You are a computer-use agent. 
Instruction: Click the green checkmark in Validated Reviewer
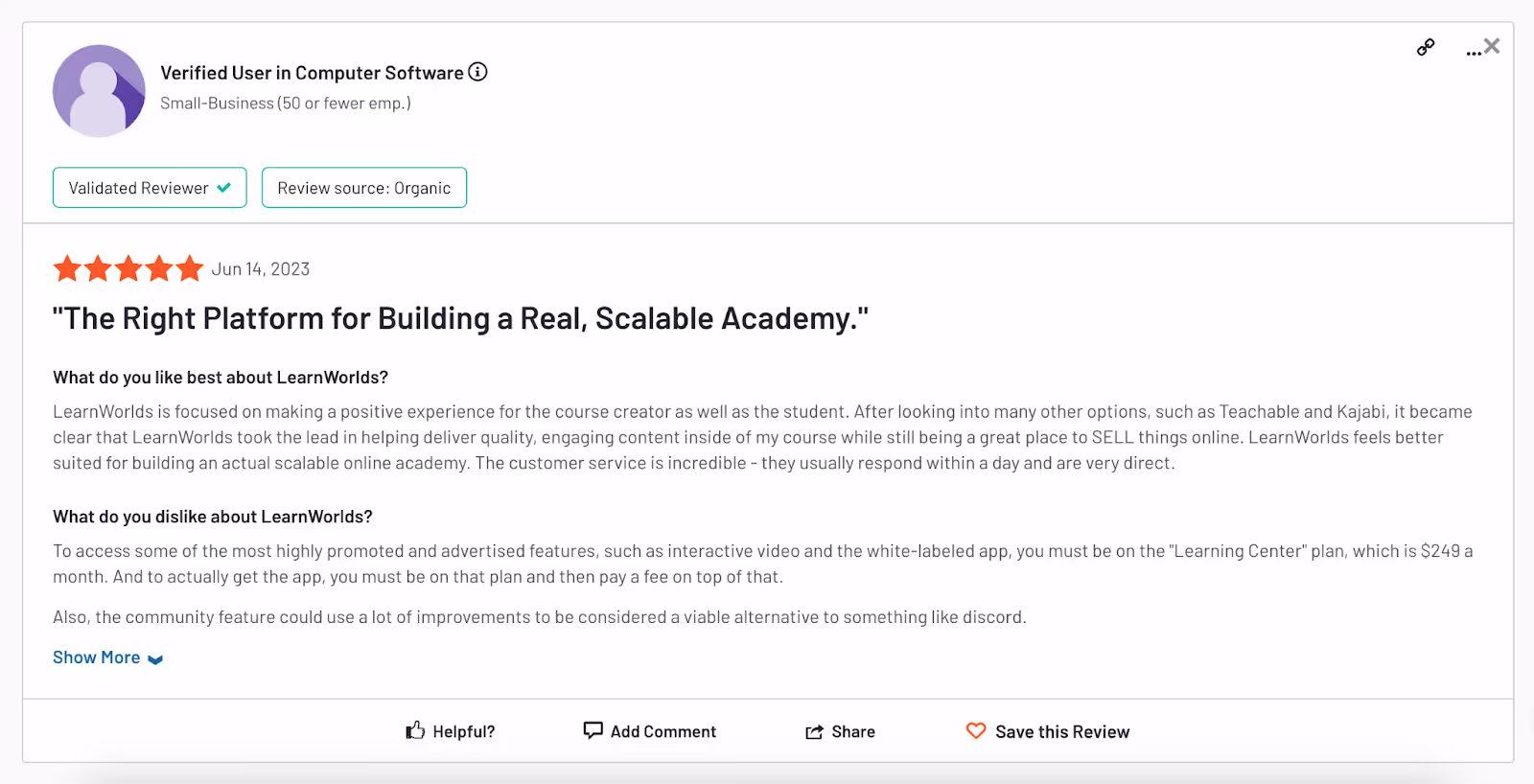(223, 188)
